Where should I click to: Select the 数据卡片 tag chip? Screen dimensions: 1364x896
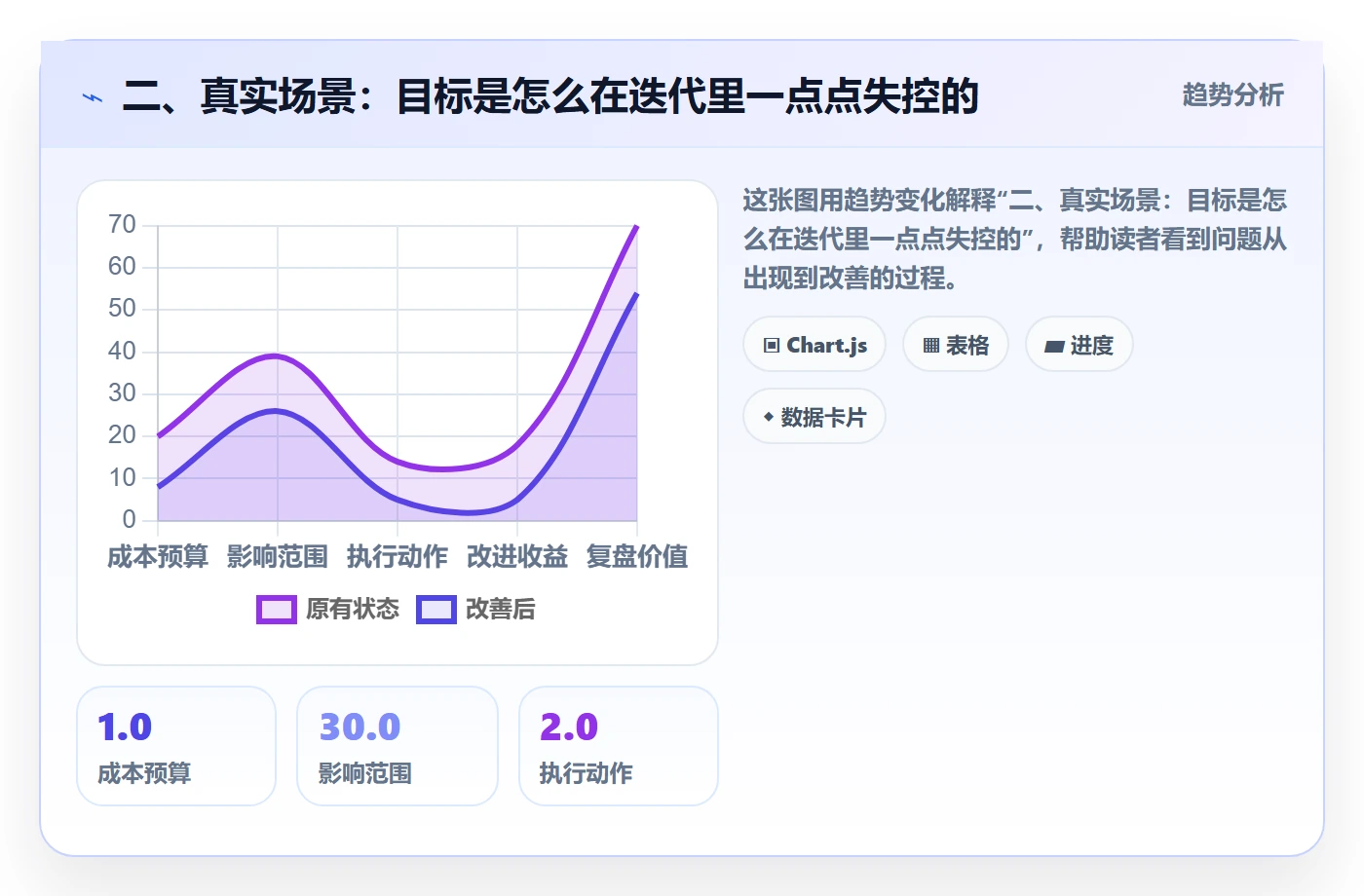[x=815, y=417]
